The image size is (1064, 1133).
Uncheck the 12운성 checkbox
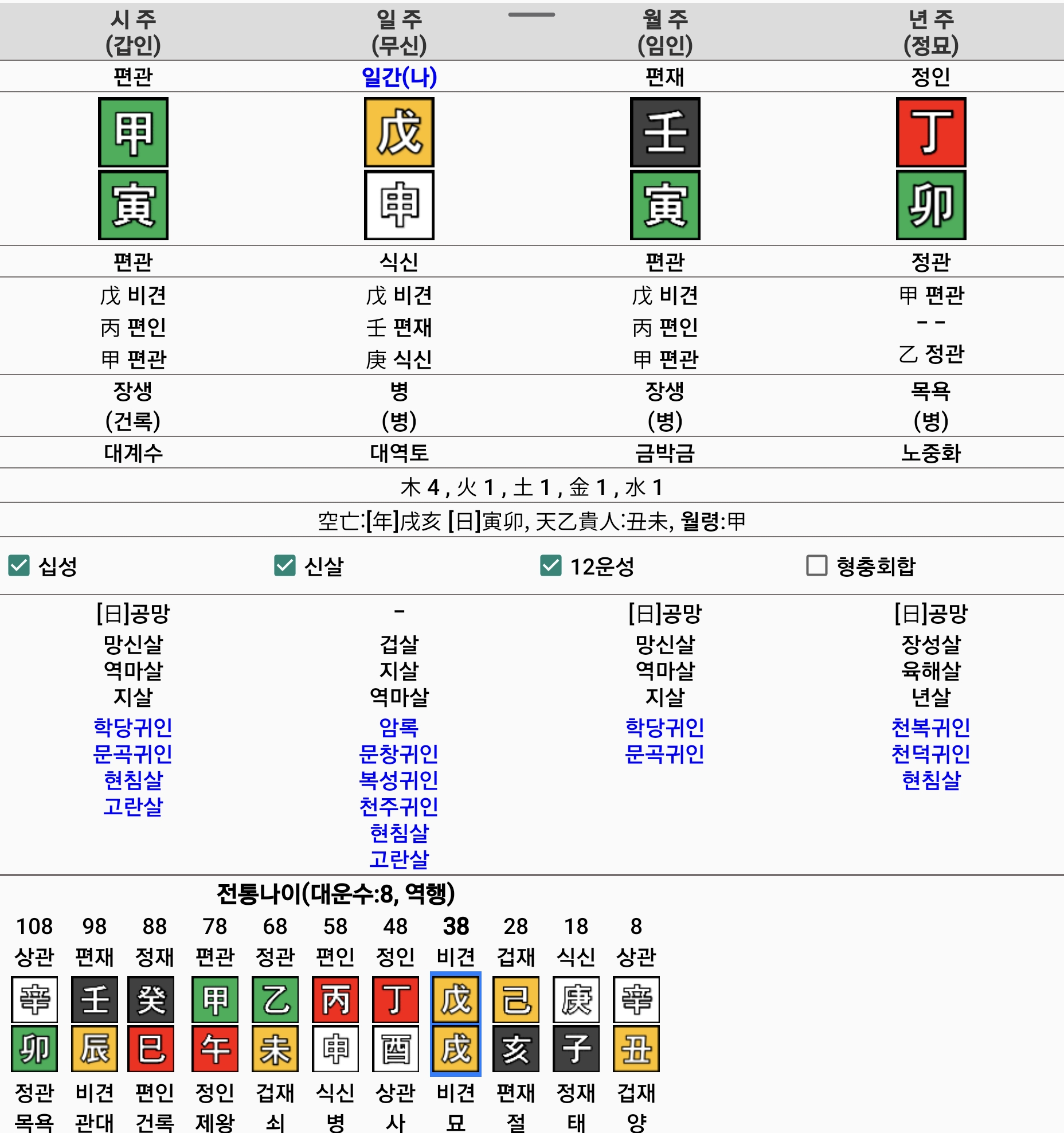pyautogui.click(x=551, y=565)
